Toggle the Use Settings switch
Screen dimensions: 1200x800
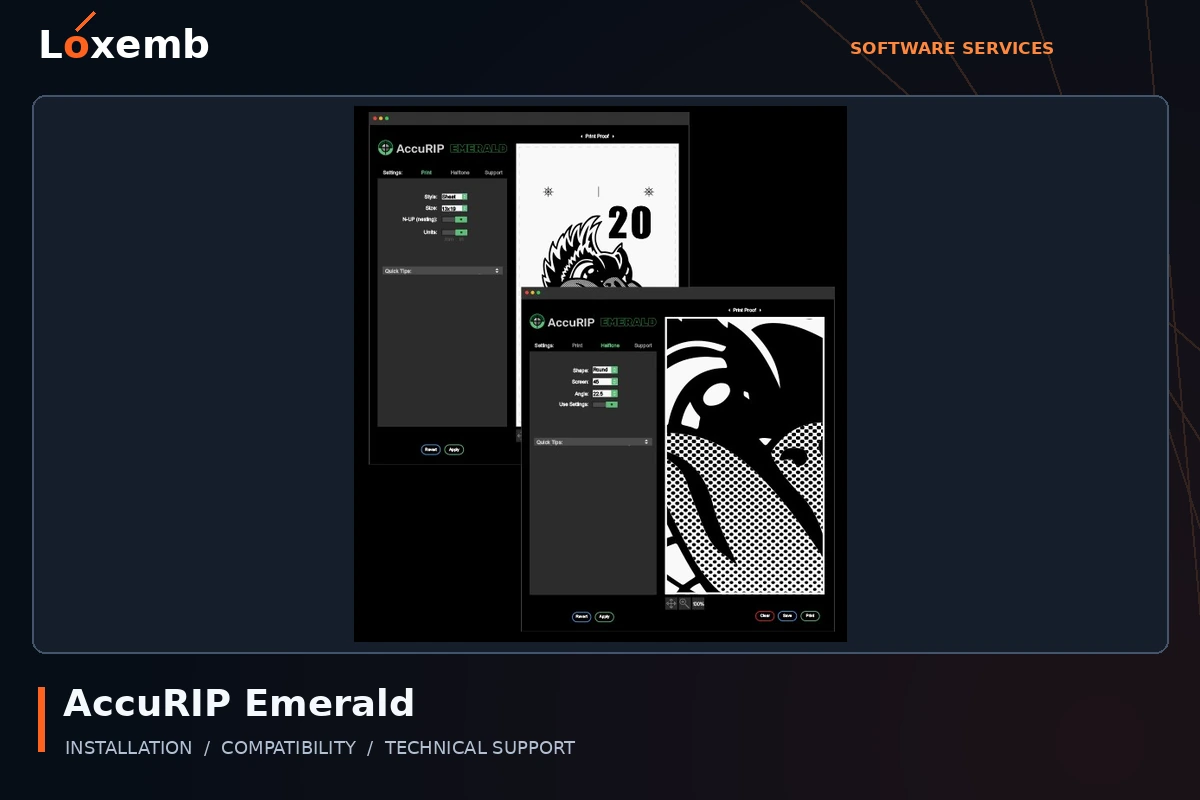click(x=605, y=405)
